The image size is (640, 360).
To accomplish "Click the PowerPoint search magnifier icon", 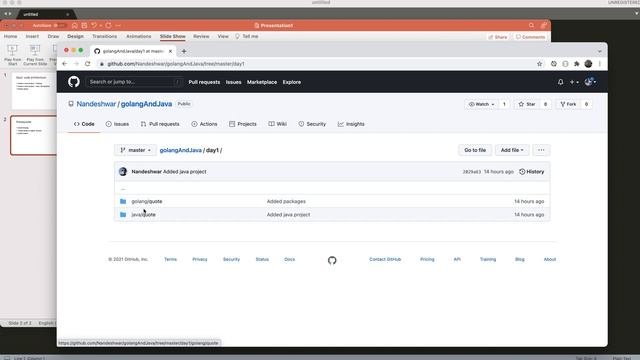I will coord(531,25).
